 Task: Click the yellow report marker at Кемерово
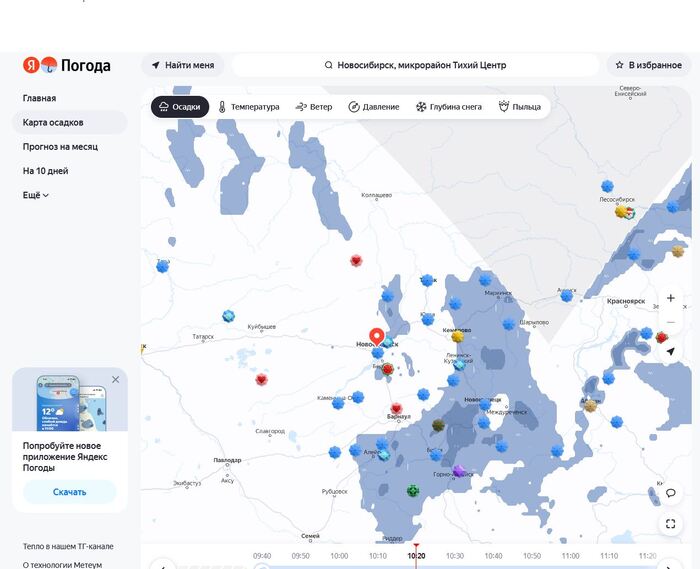pos(457,336)
